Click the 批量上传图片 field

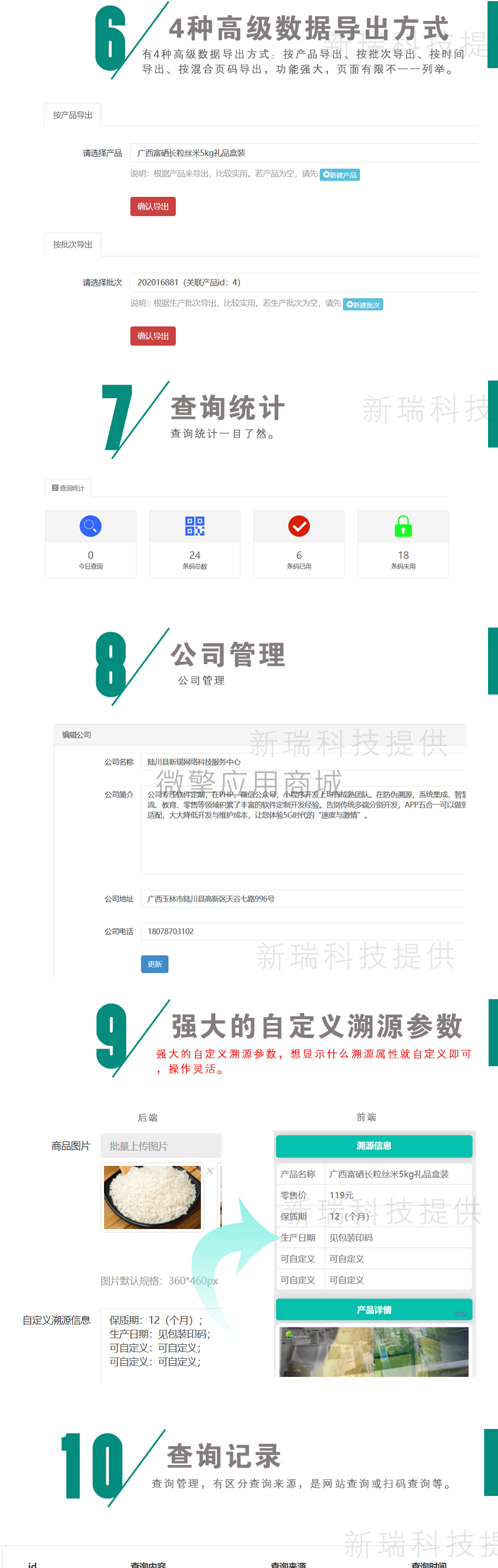click(161, 1145)
